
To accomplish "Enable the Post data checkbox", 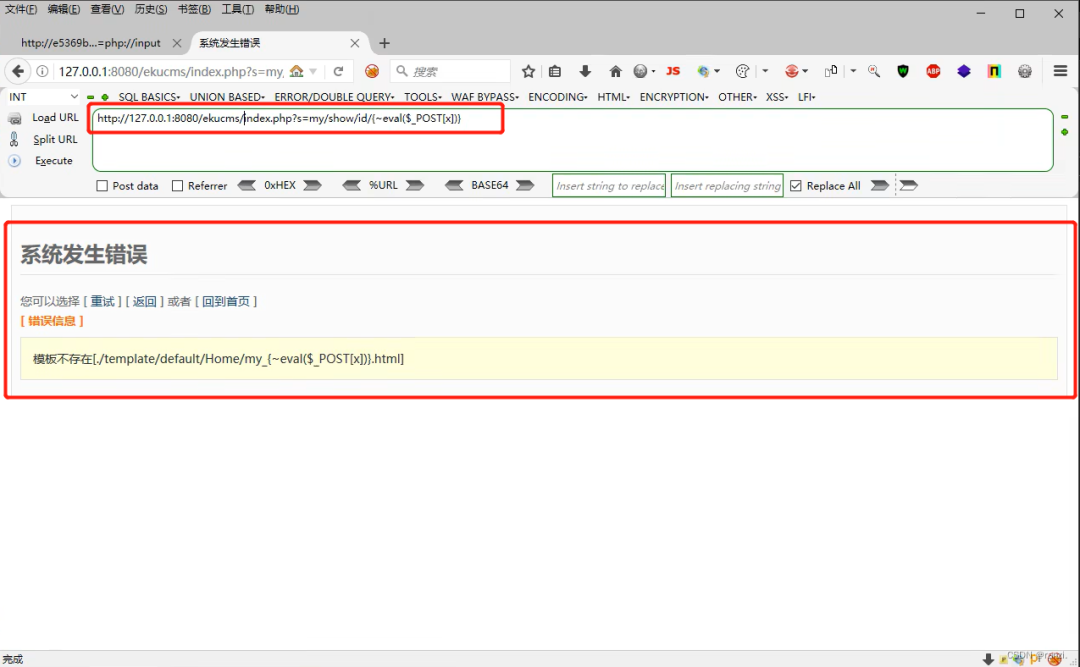I will 102,186.
